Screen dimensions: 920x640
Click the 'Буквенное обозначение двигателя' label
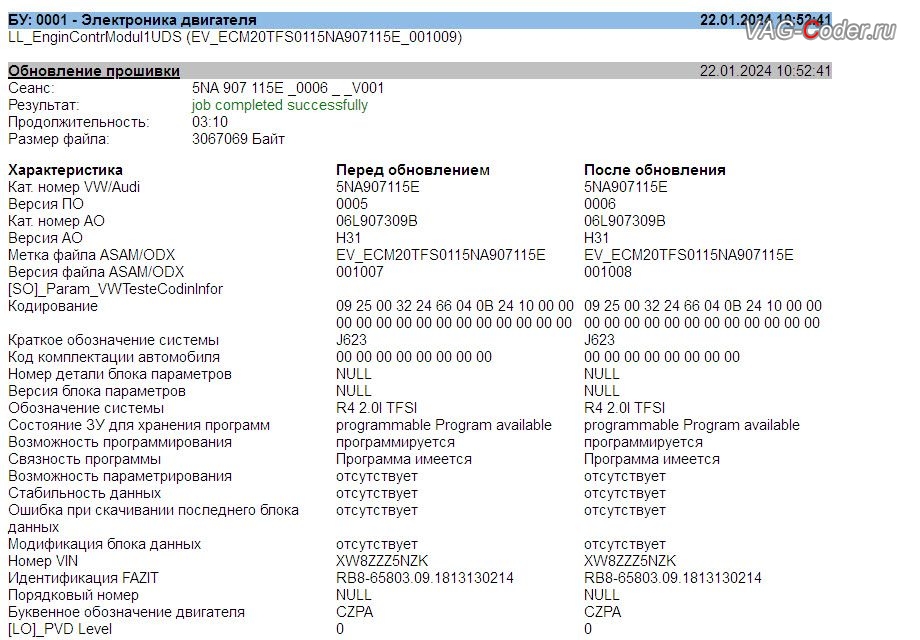click(x=126, y=612)
